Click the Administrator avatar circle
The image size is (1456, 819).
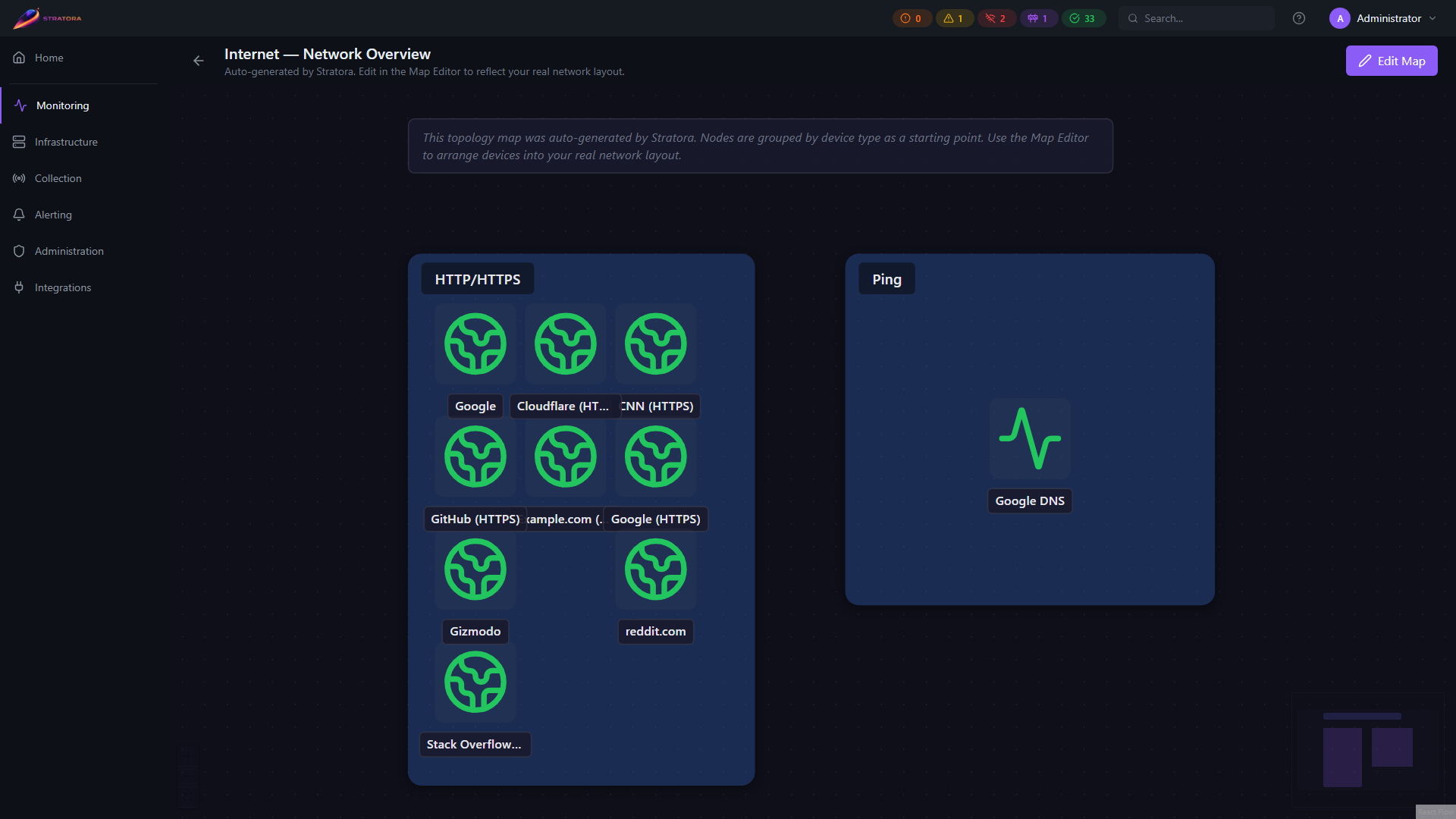point(1340,18)
